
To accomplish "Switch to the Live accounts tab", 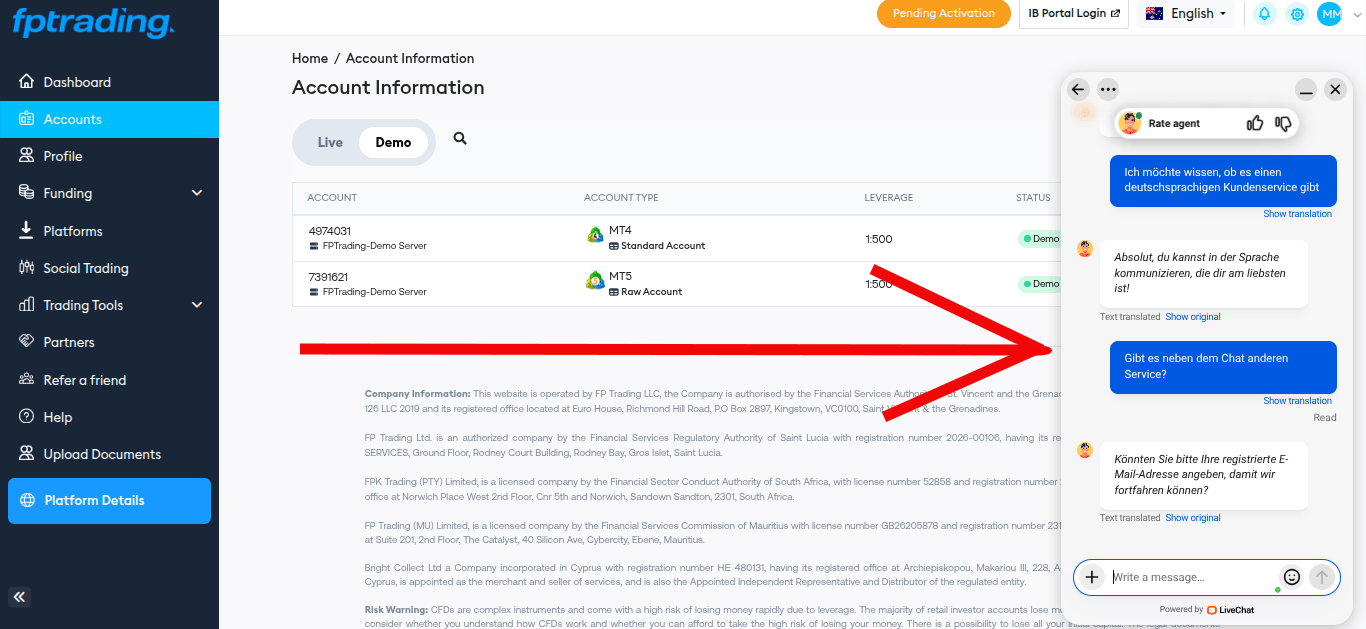I will 330,142.
